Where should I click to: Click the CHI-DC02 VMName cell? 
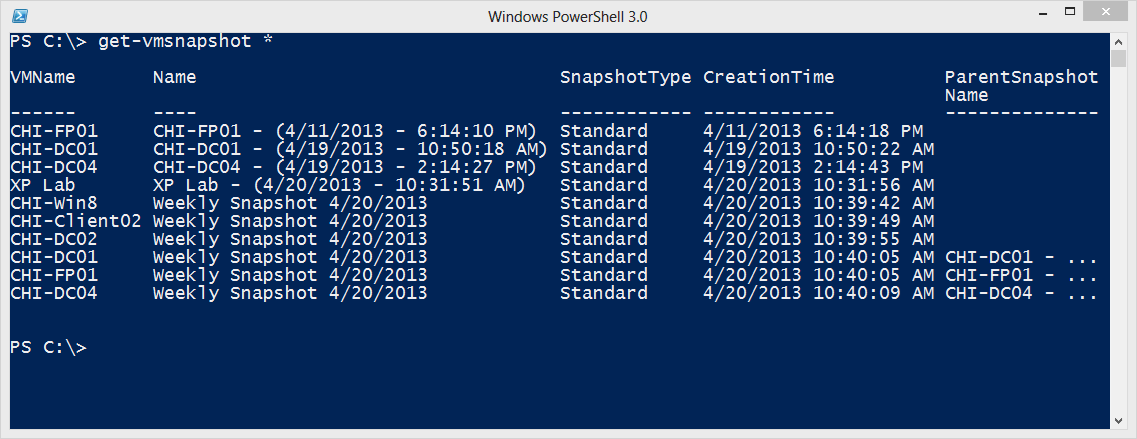[x=54, y=239]
